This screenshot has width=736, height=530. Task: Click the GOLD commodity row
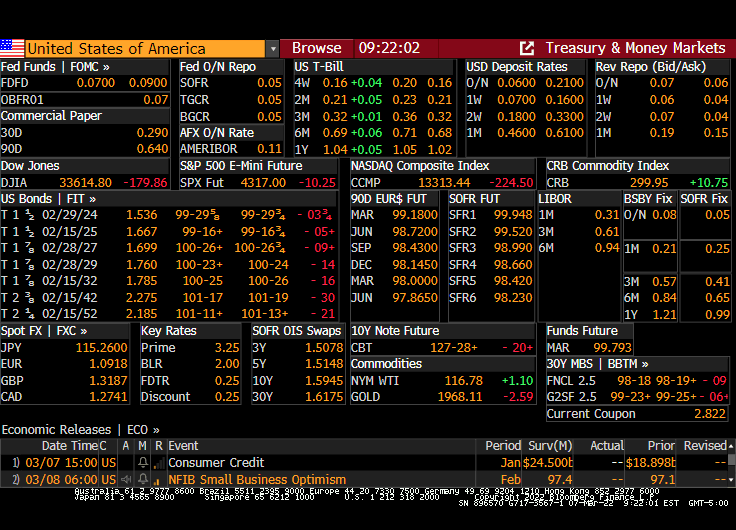coord(442,397)
